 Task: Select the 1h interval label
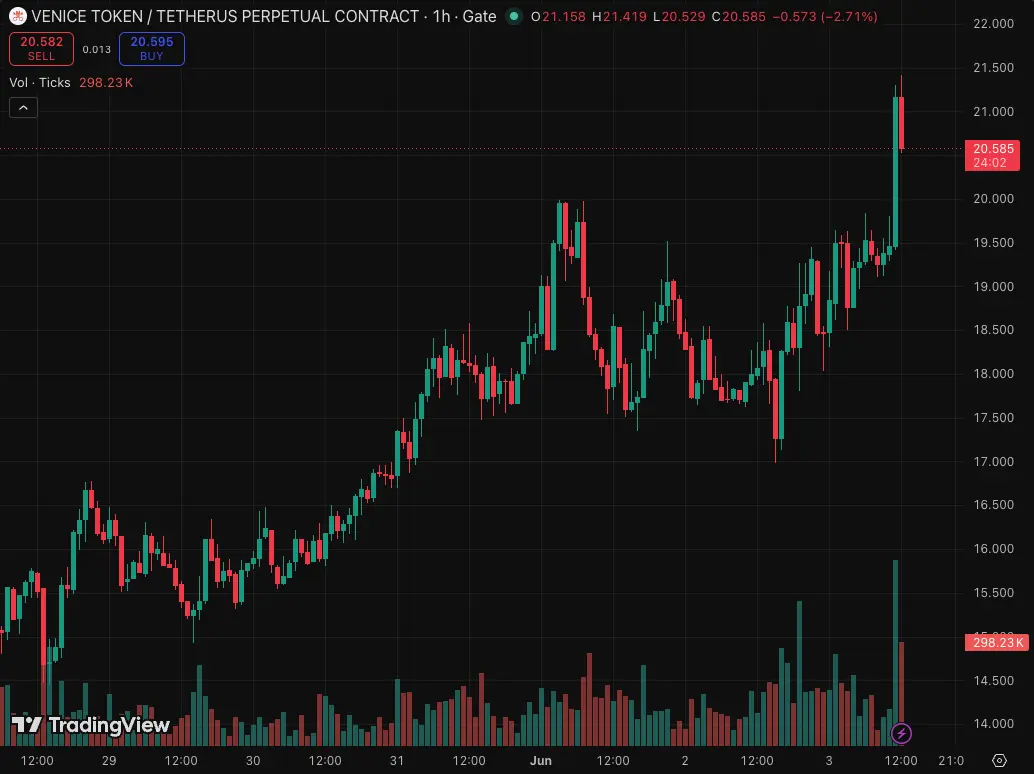coord(441,16)
